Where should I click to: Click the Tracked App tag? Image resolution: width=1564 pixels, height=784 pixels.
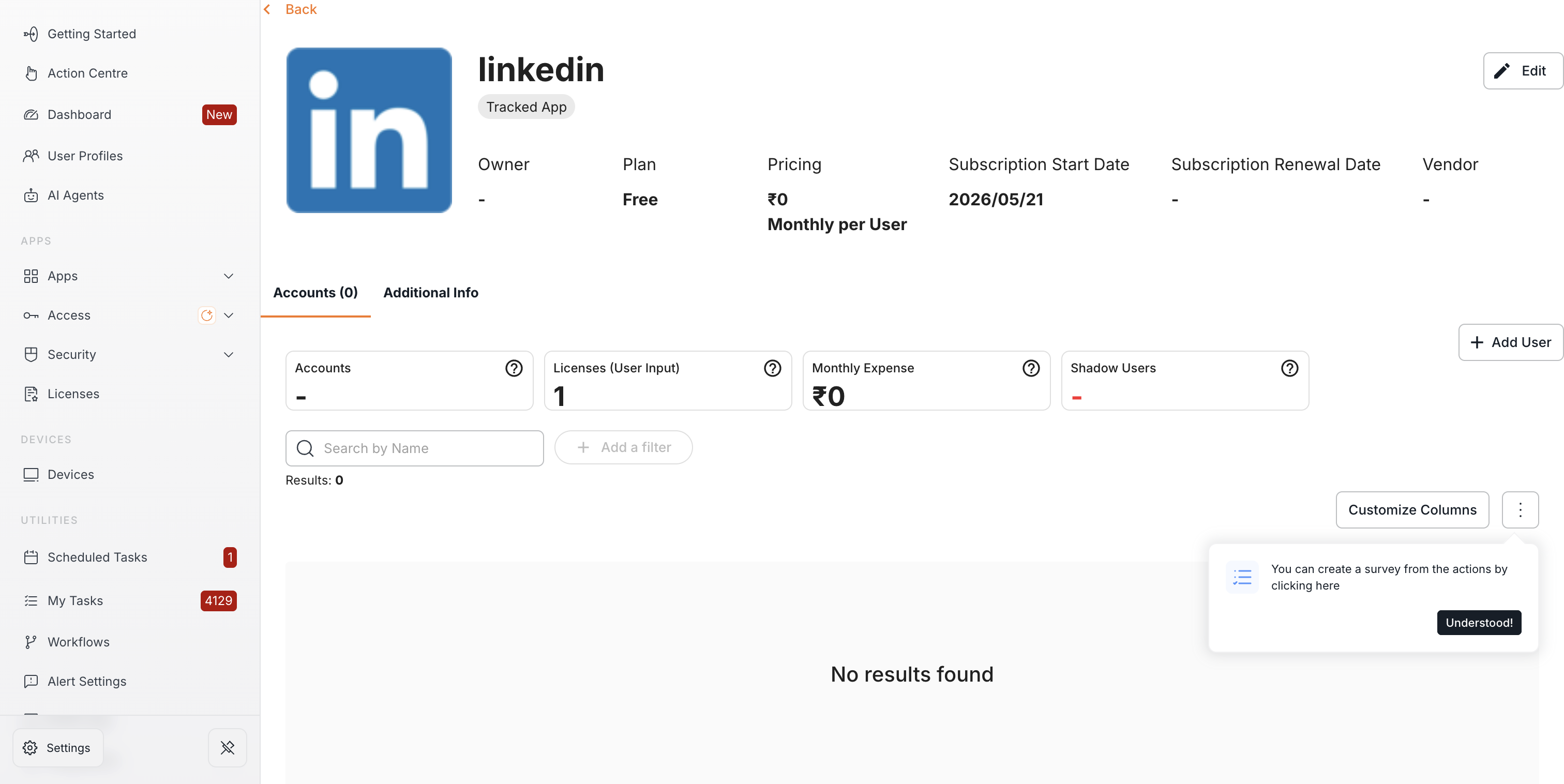(527, 107)
